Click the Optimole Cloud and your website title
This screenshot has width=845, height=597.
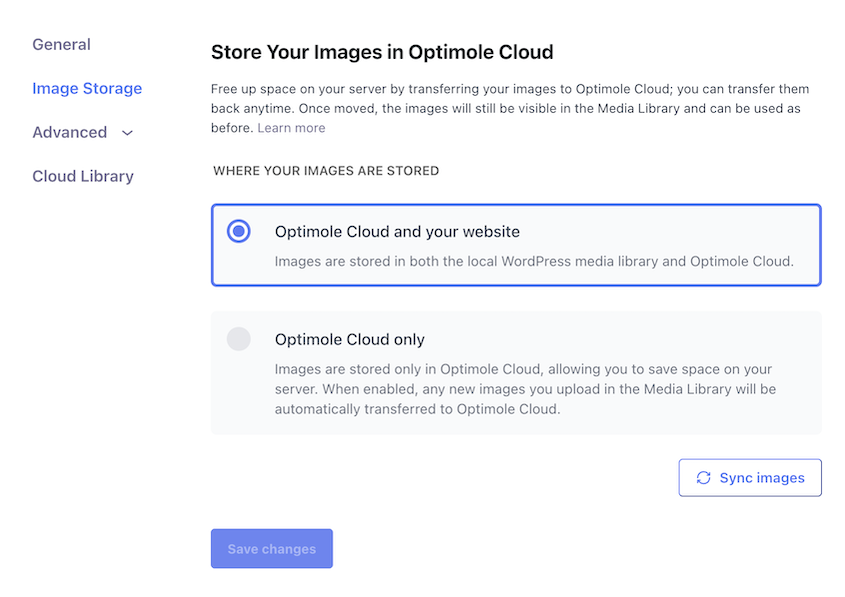tap(397, 232)
